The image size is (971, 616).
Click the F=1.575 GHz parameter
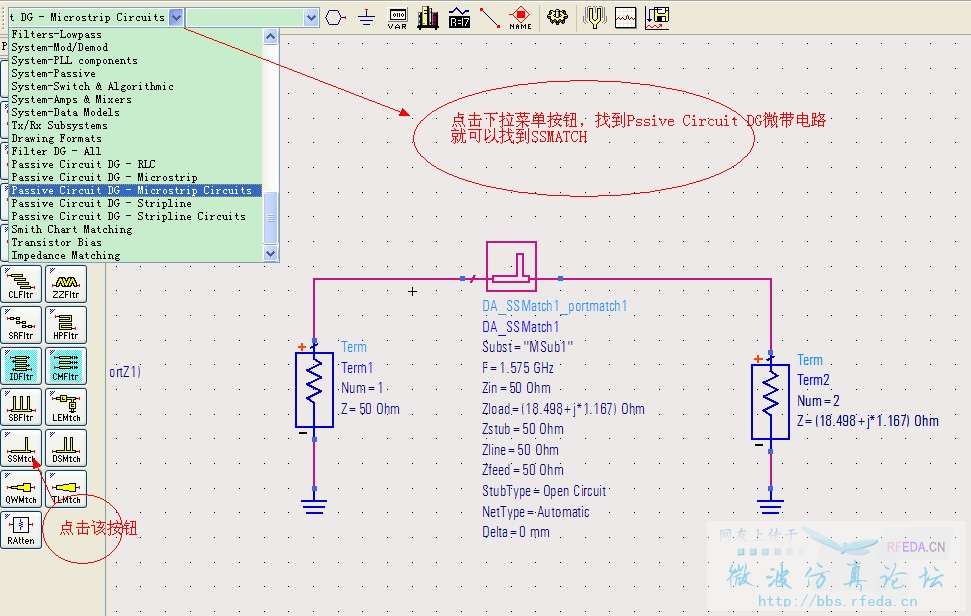[518, 368]
